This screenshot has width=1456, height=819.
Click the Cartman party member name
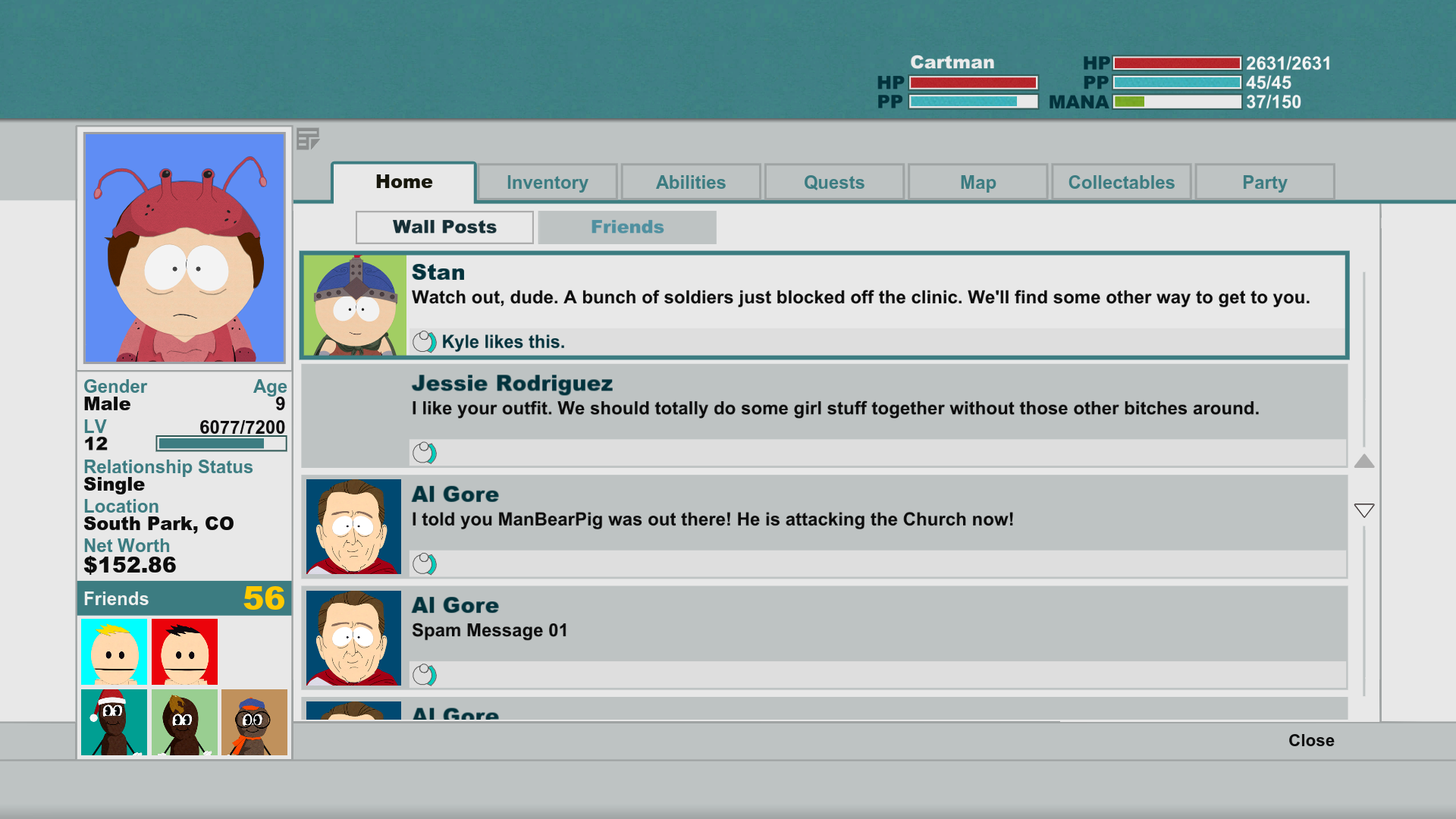pos(952,62)
